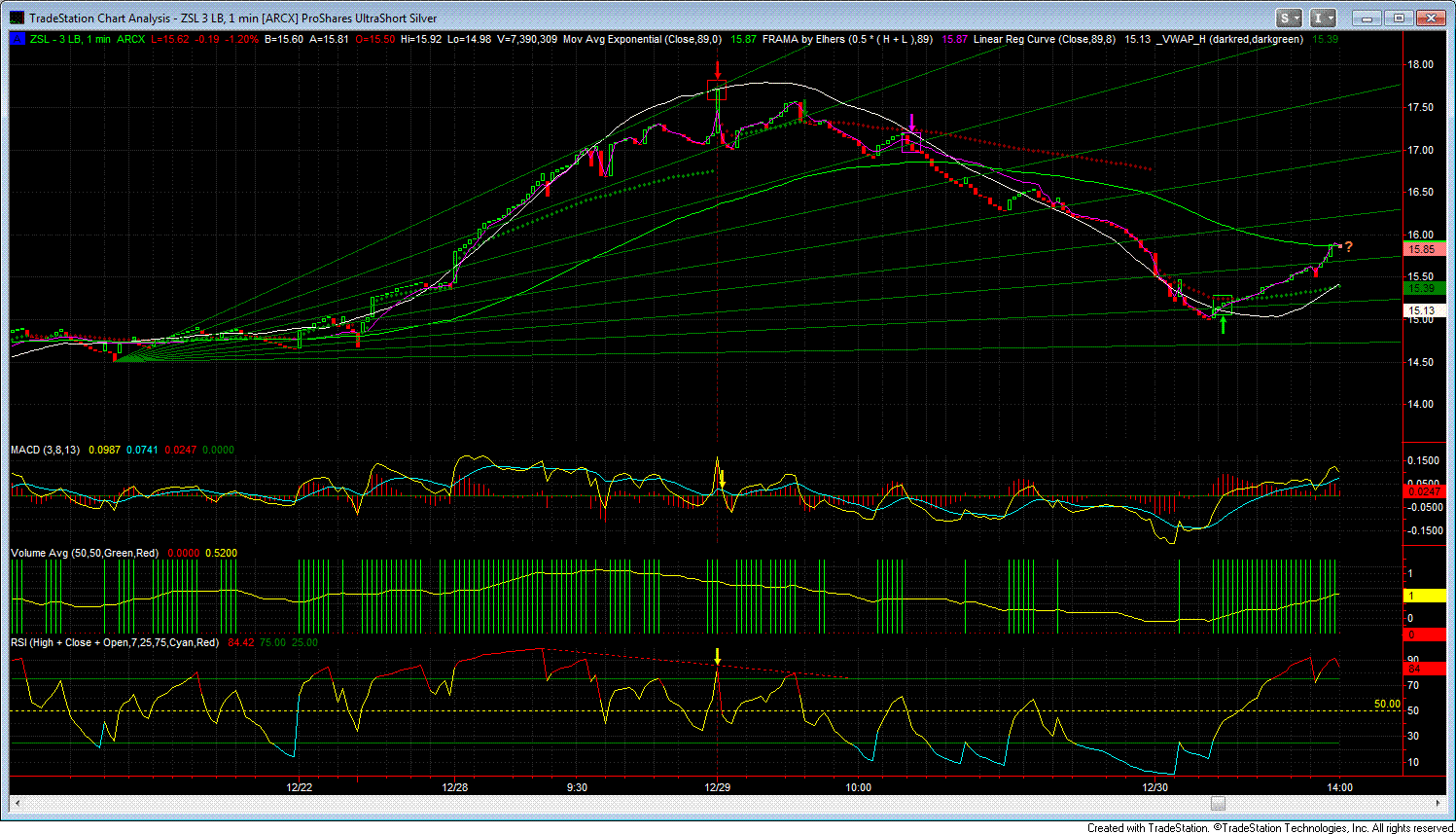The height and width of the screenshot is (834, 1456).
Task: Click the horizontal scrollbar thumb
Action: (1218, 803)
